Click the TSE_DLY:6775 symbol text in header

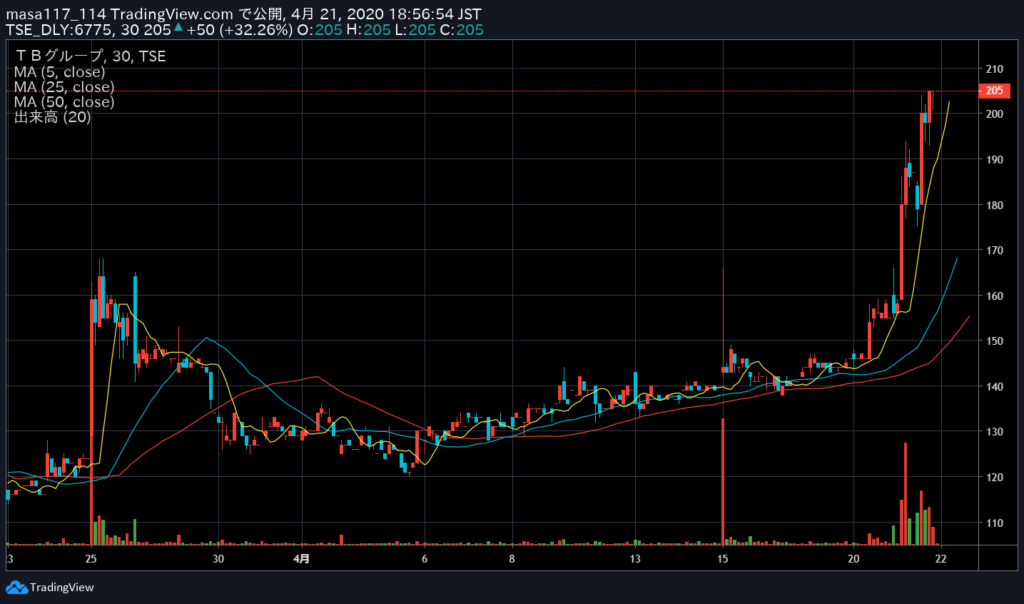(60, 30)
